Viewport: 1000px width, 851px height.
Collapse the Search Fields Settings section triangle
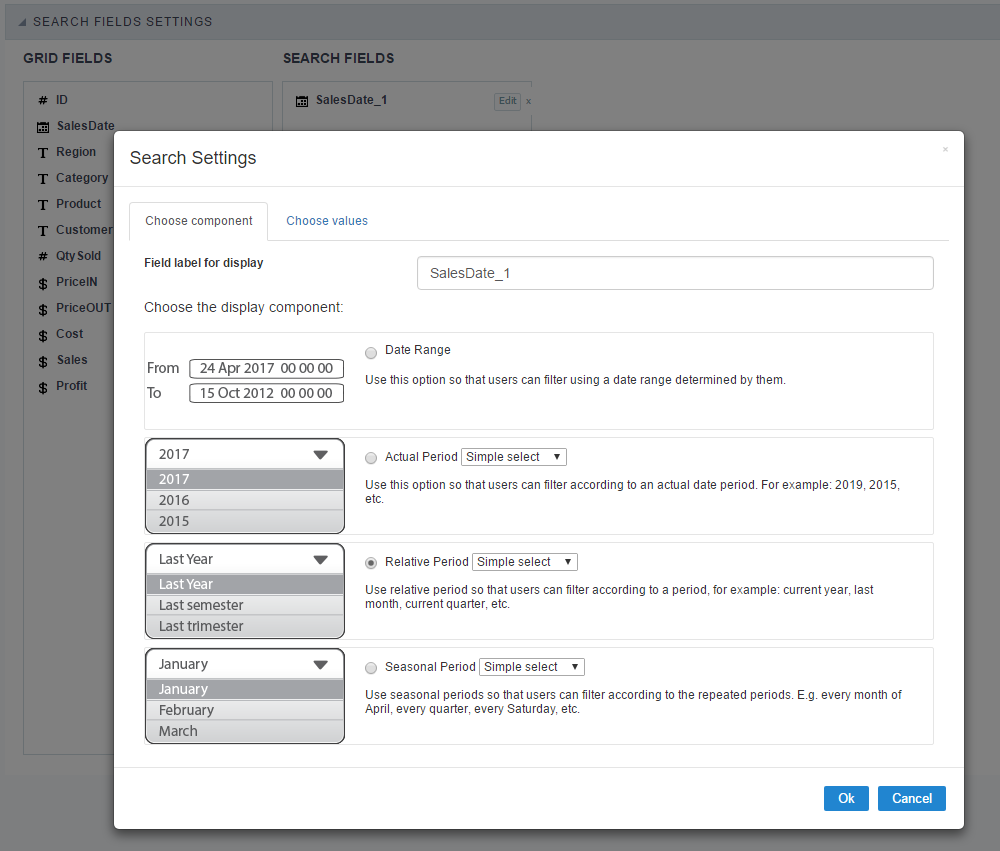click(22, 22)
